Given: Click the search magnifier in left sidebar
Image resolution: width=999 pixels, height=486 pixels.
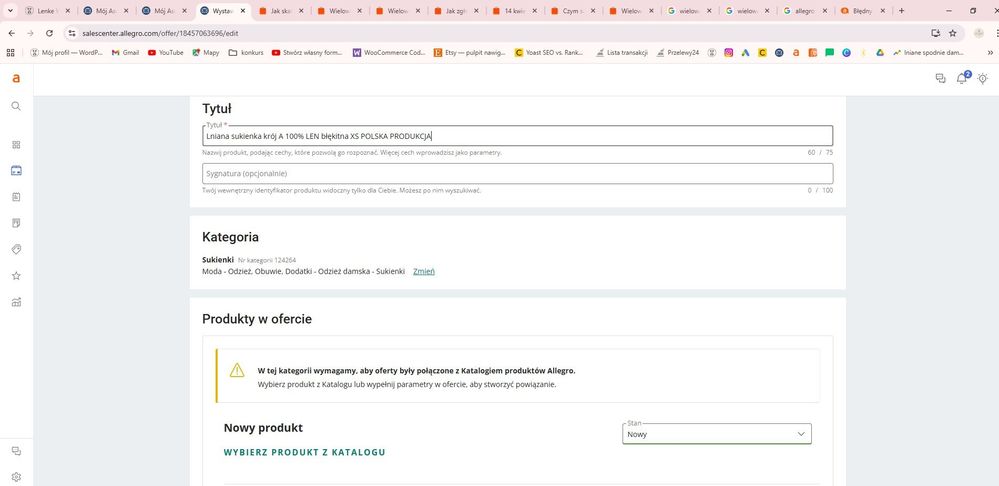Looking at the screenshot, I should [17, 106].
